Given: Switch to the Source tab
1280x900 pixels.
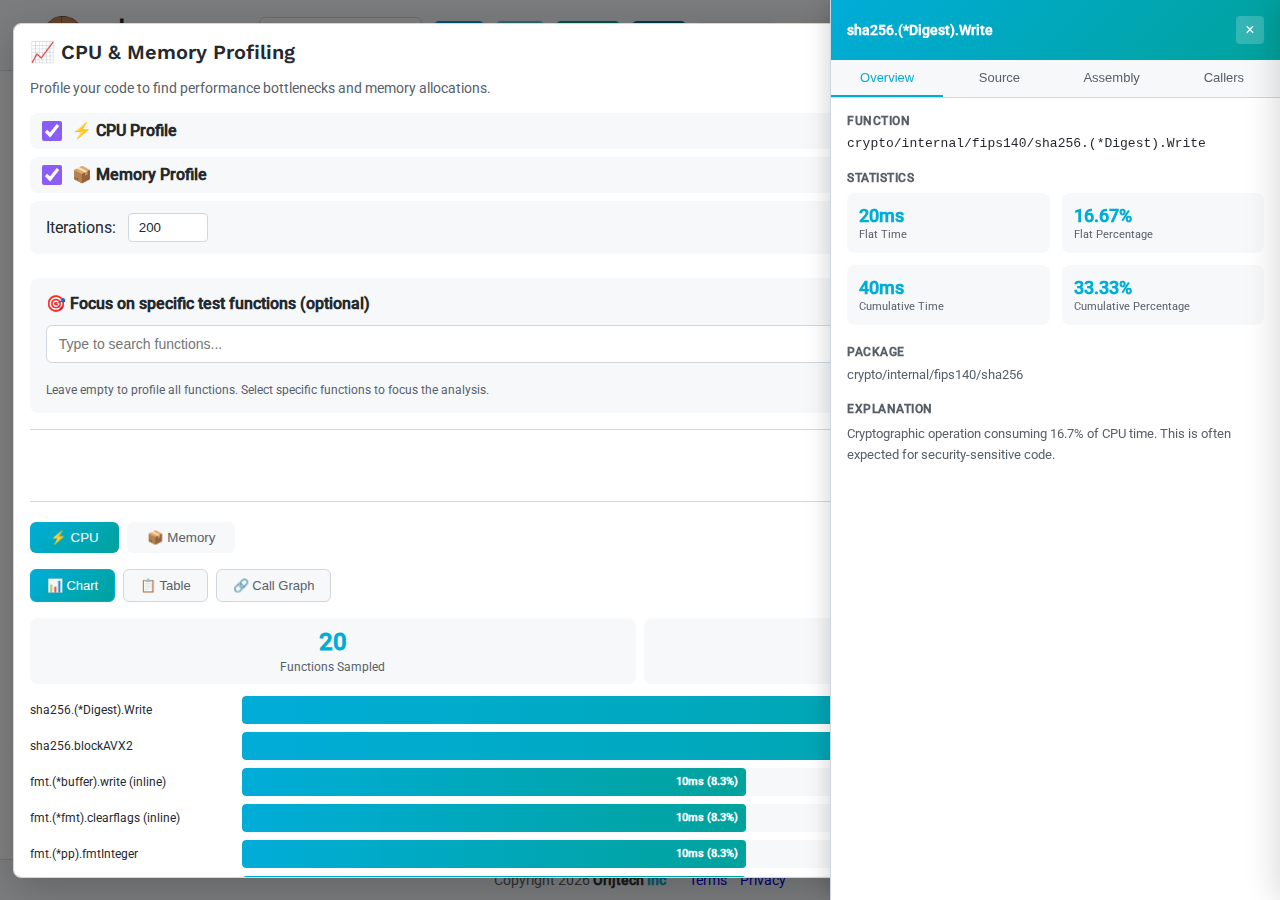Looking at the screenshot, I should 999,78.
